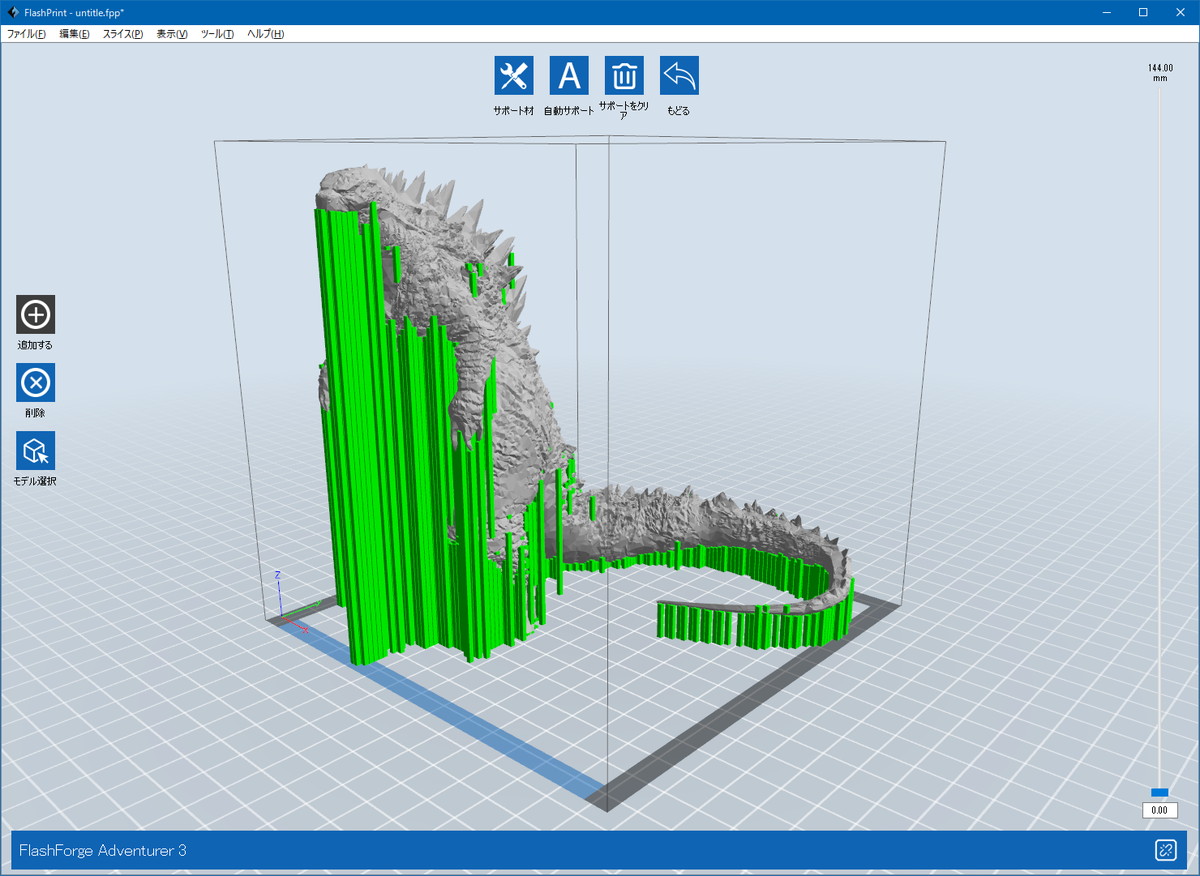Maximize the FlashPrint window
Screen dimensions: 1200x876
point(1143,12)
